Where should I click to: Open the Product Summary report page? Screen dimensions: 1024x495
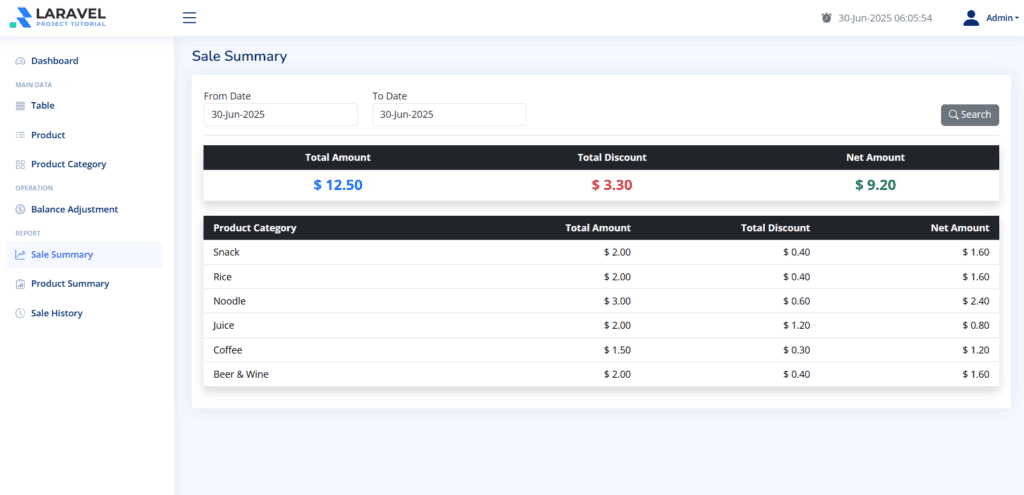pos(69,284)
